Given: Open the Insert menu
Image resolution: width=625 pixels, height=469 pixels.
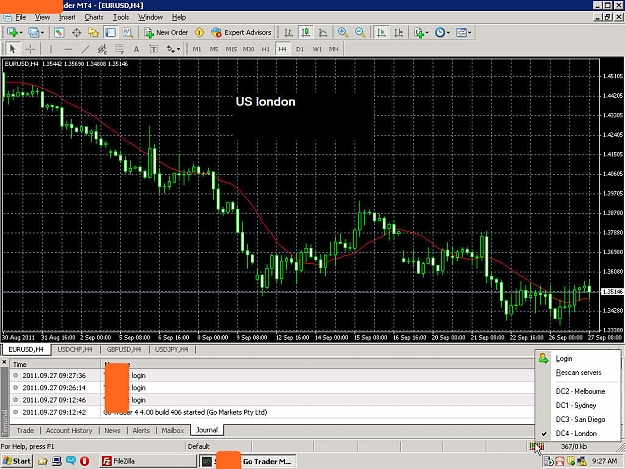Looking at the screenshot, I should [x=67, y=17].
